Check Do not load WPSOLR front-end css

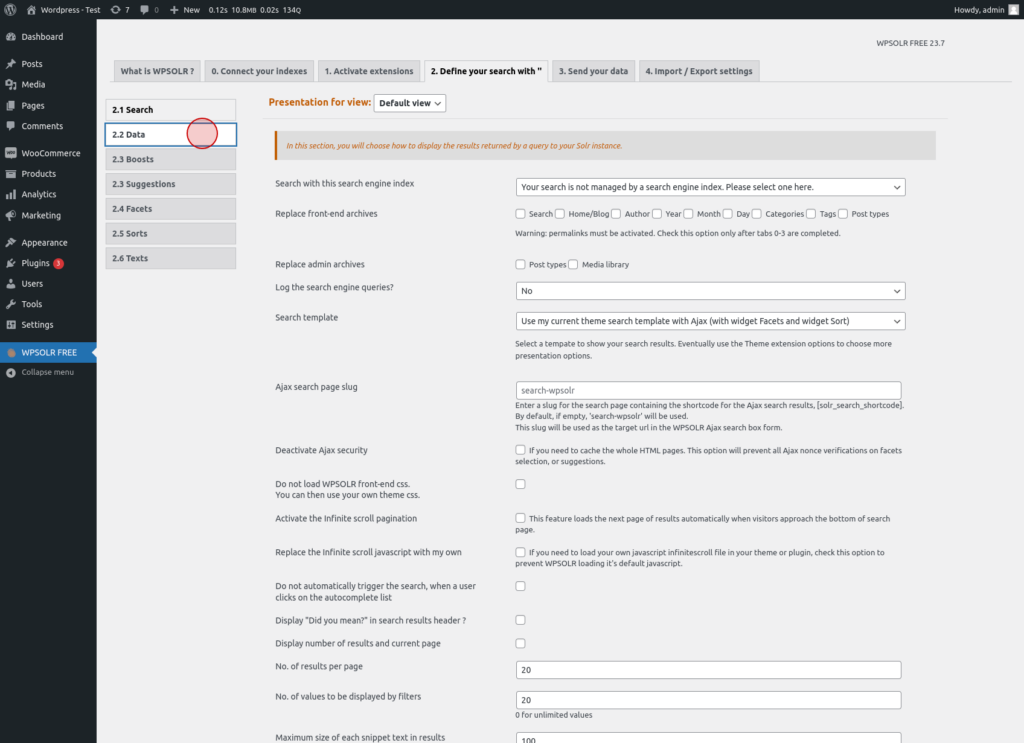[520, 484]
